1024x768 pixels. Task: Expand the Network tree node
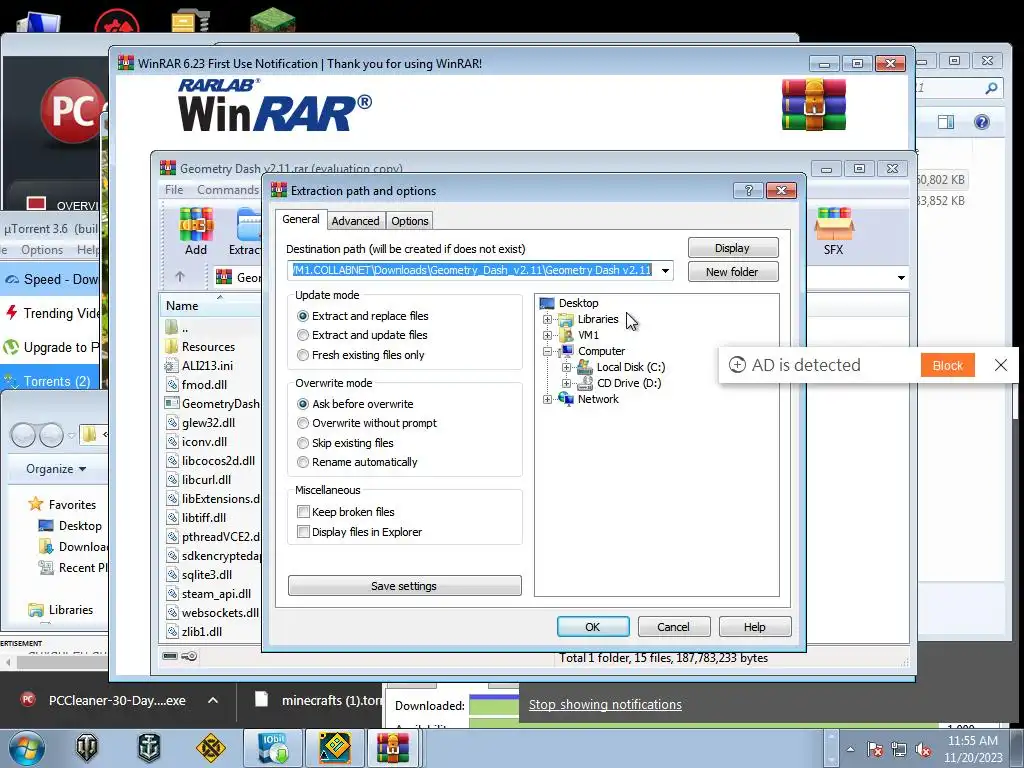547,399
